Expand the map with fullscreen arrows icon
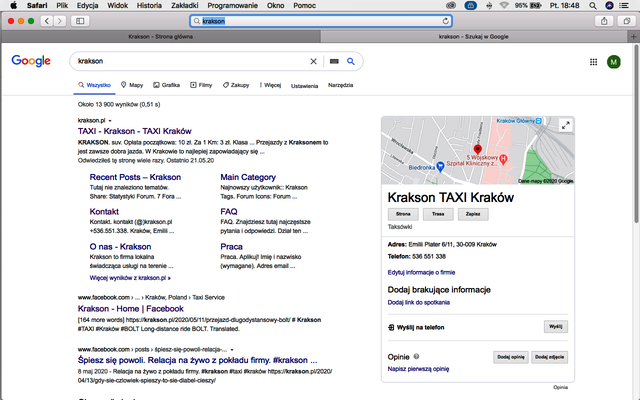Viewport: 640px width, 400px height. [565, 125]
